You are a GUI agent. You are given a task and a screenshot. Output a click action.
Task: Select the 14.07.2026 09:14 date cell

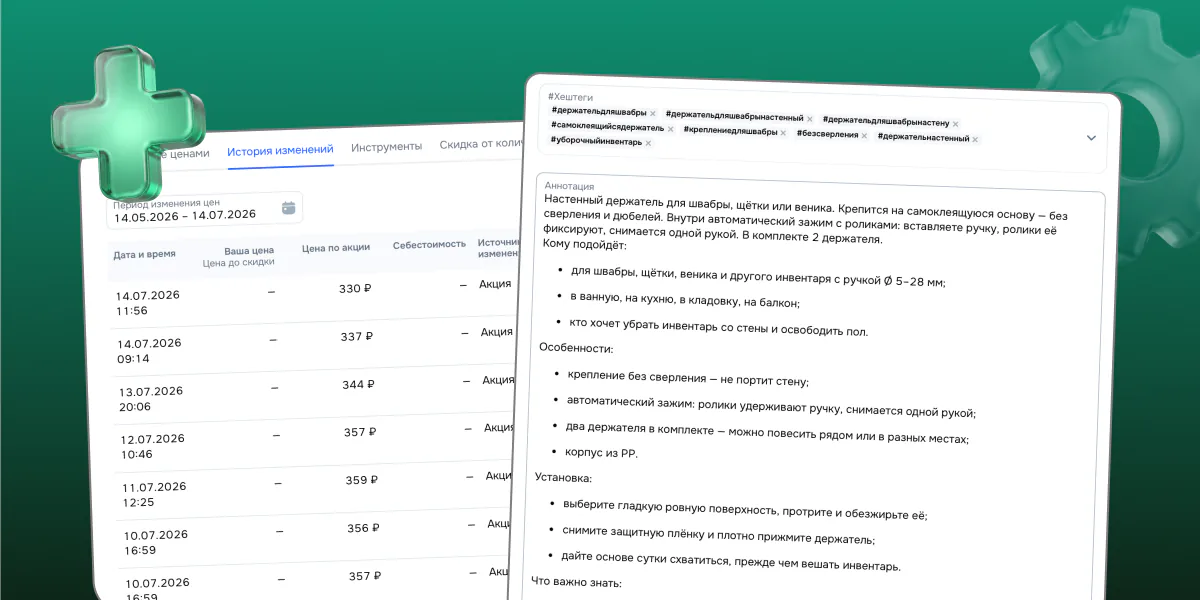pyautogui.click(x=149, y=350)
